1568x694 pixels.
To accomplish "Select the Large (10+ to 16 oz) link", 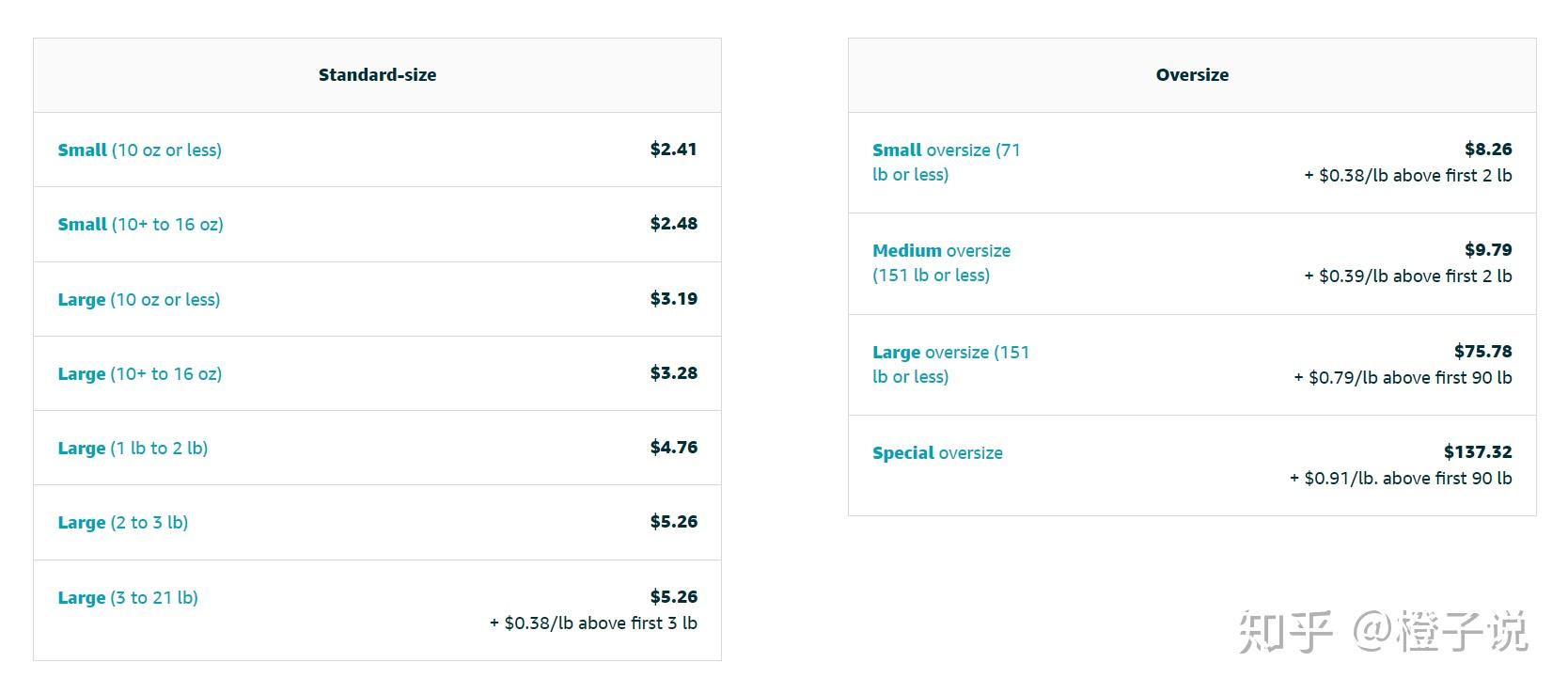I will click(x=140, y=373).
